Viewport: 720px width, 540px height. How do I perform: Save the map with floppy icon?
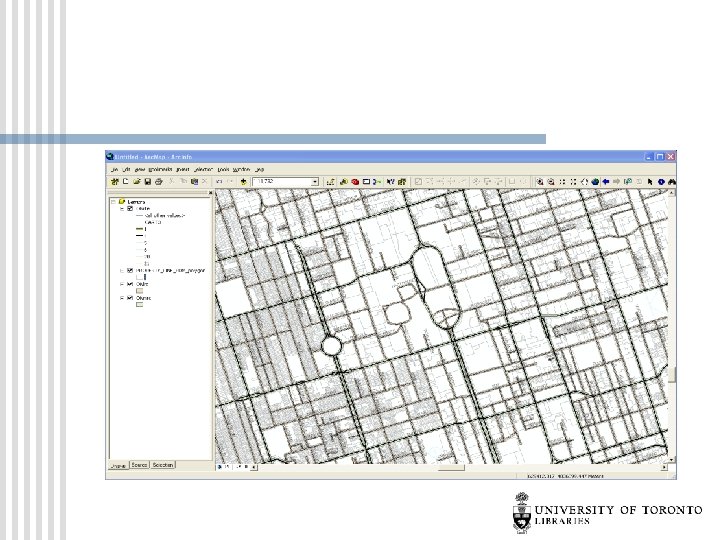(147, 182)
